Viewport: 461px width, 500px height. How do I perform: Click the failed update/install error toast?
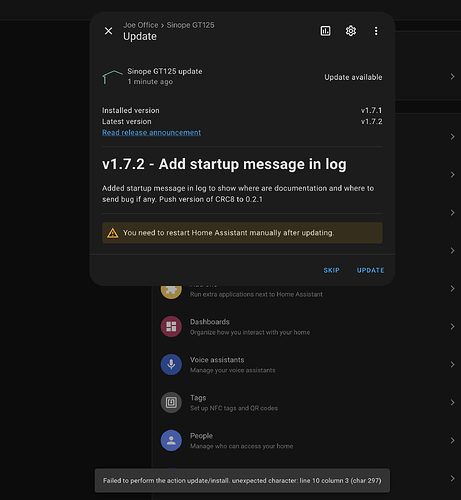click(x=242, y=481)
